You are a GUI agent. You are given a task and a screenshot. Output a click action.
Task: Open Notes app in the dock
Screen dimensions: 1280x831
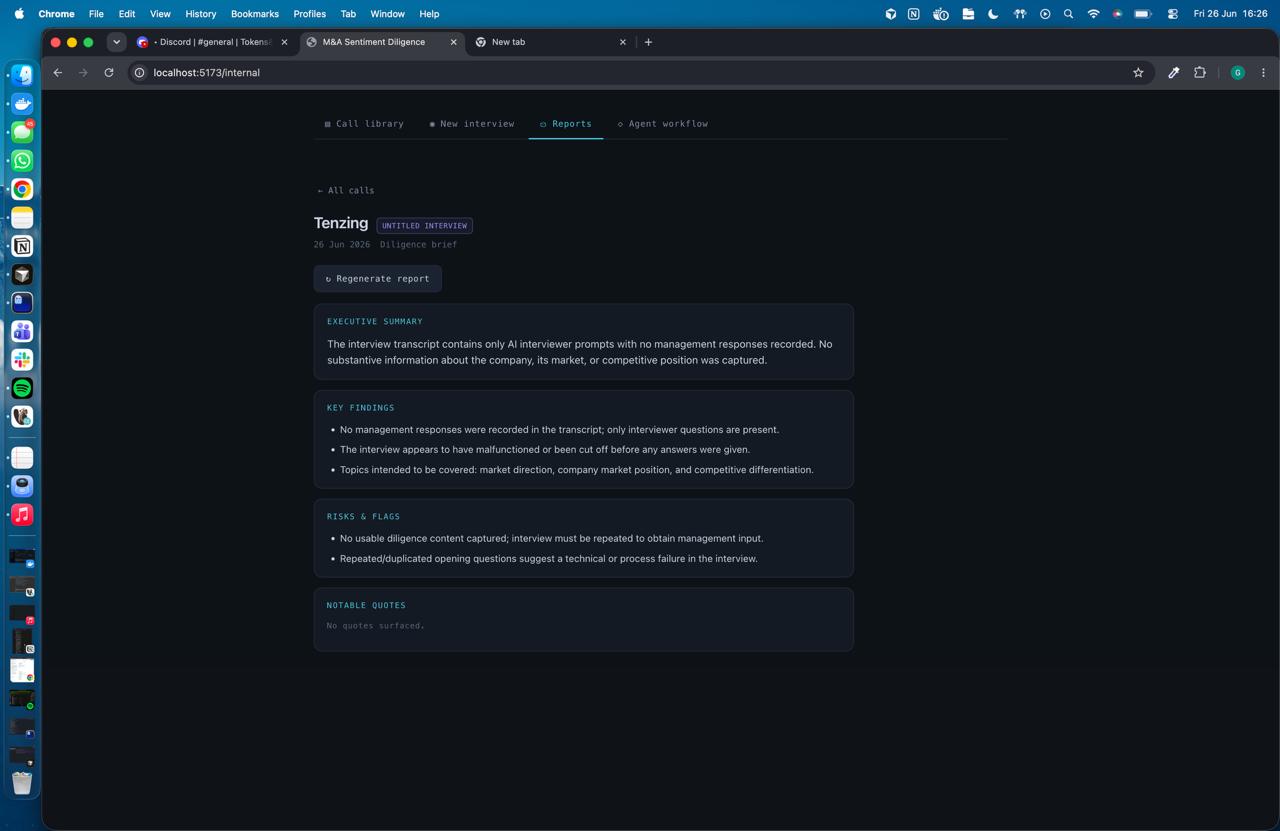coord(22,218)
